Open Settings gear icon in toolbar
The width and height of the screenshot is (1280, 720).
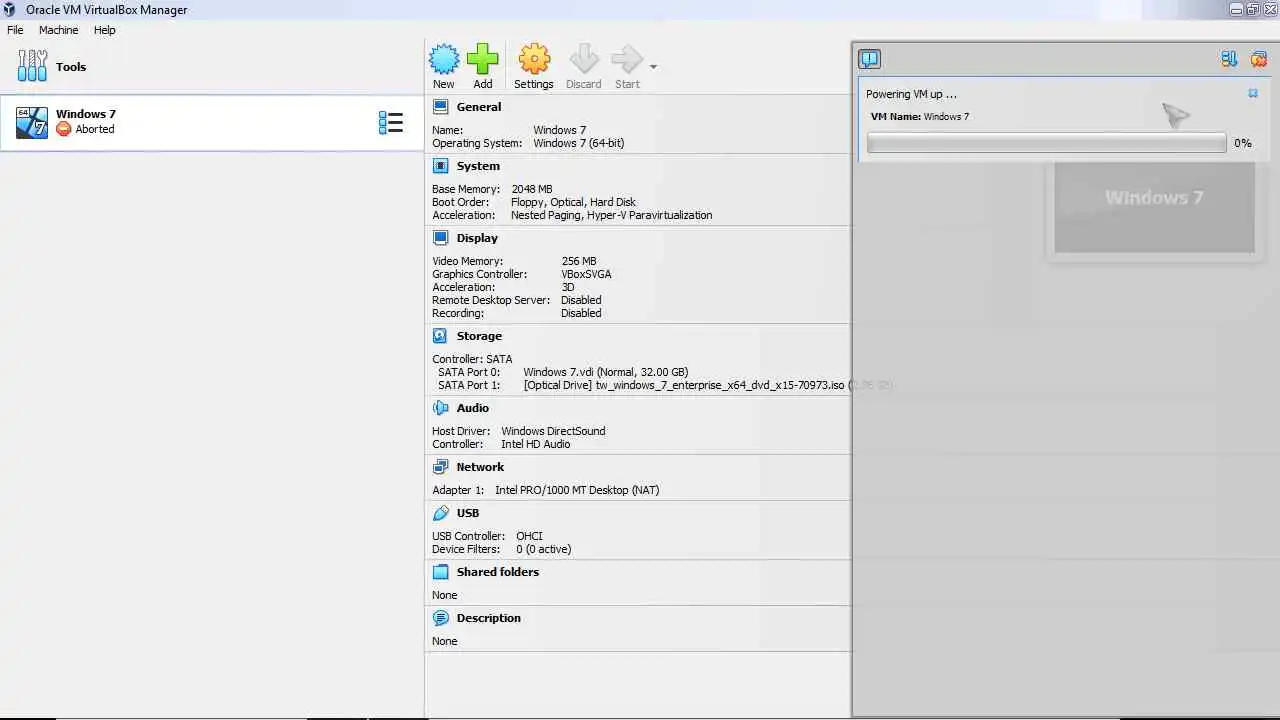(x=534, y=59)
